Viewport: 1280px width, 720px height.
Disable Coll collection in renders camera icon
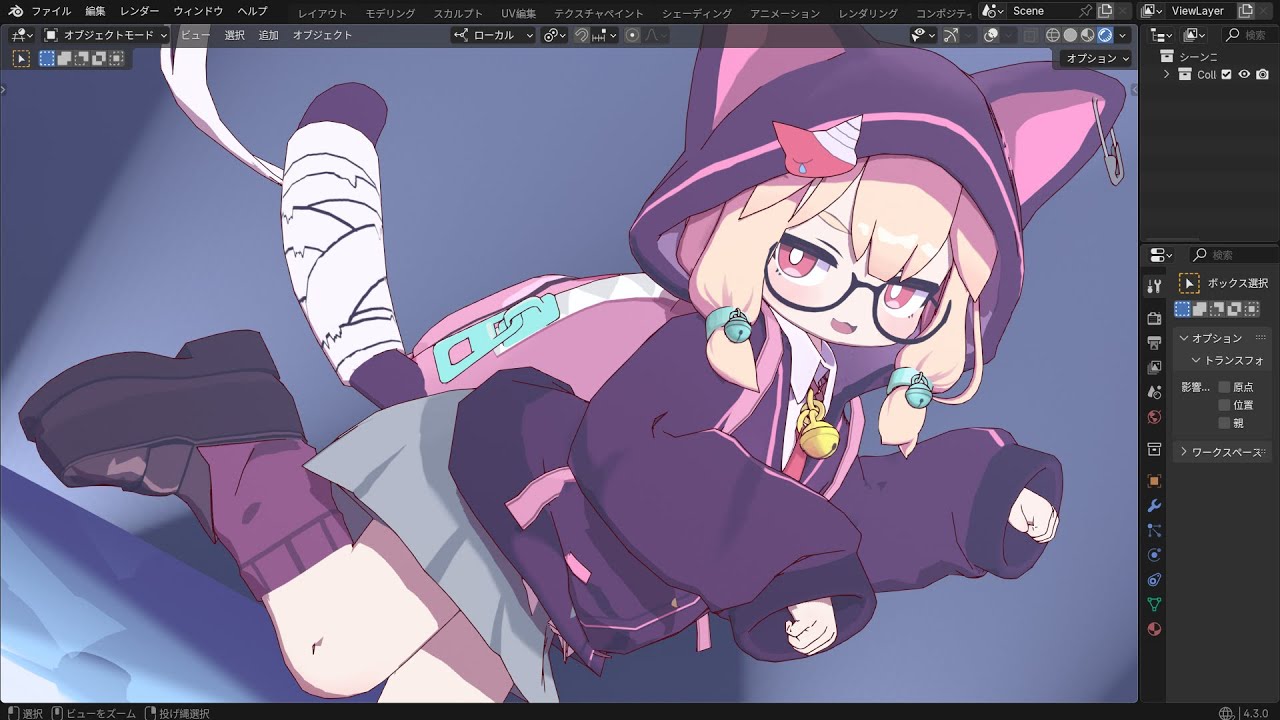[1263, 74]
